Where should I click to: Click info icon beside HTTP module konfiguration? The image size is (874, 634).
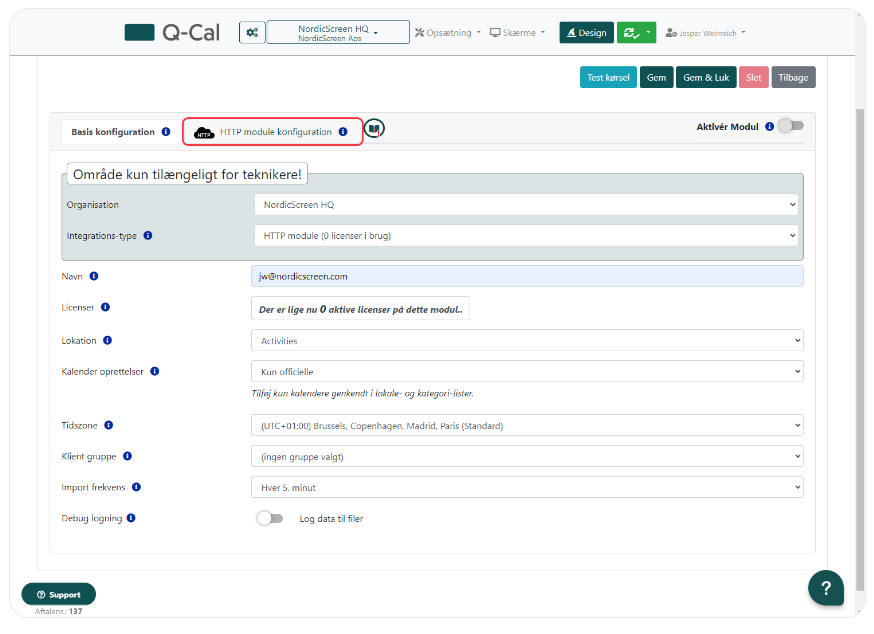[343, 132]
